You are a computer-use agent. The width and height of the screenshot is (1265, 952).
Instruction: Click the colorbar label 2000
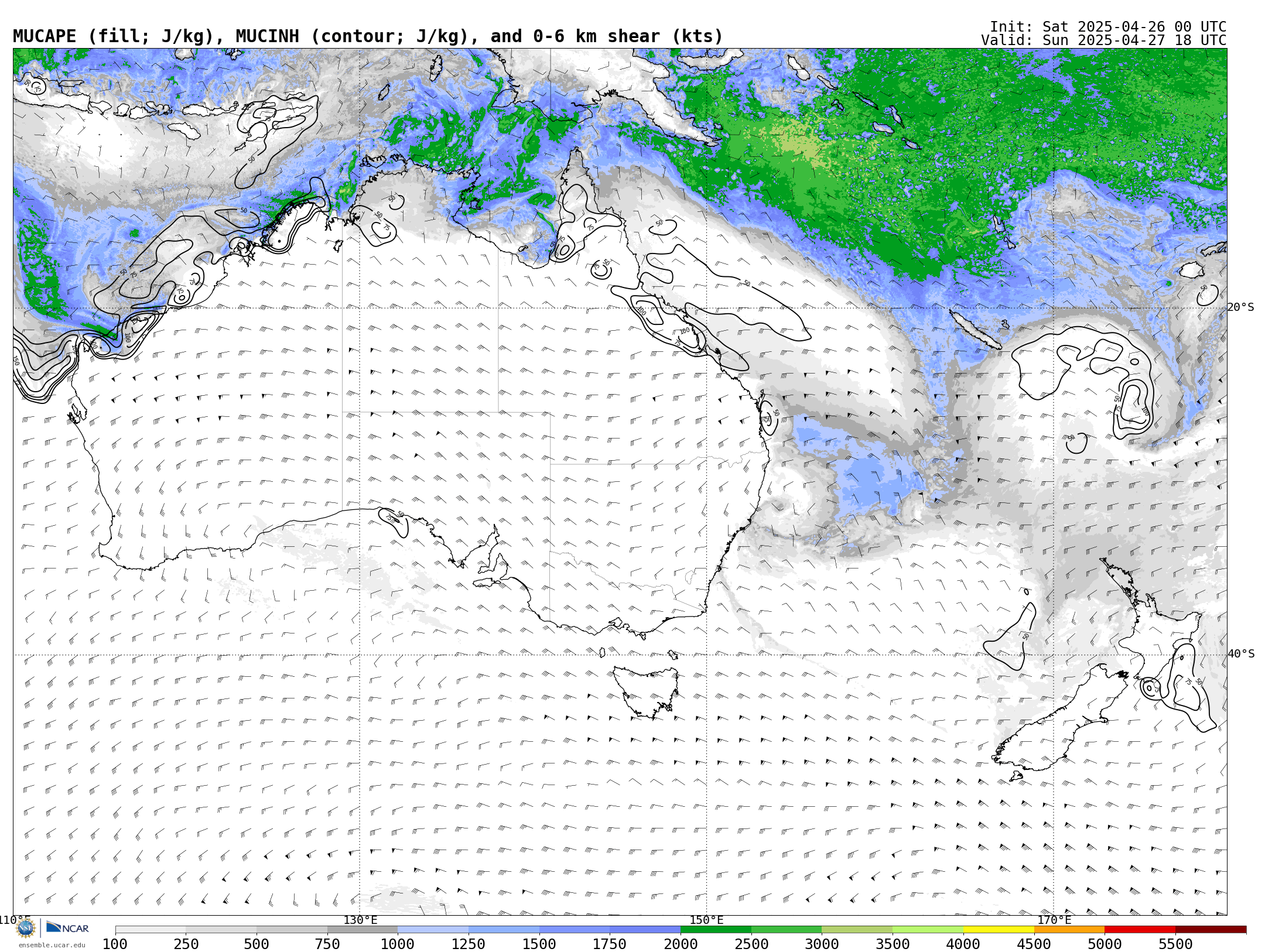681,944
